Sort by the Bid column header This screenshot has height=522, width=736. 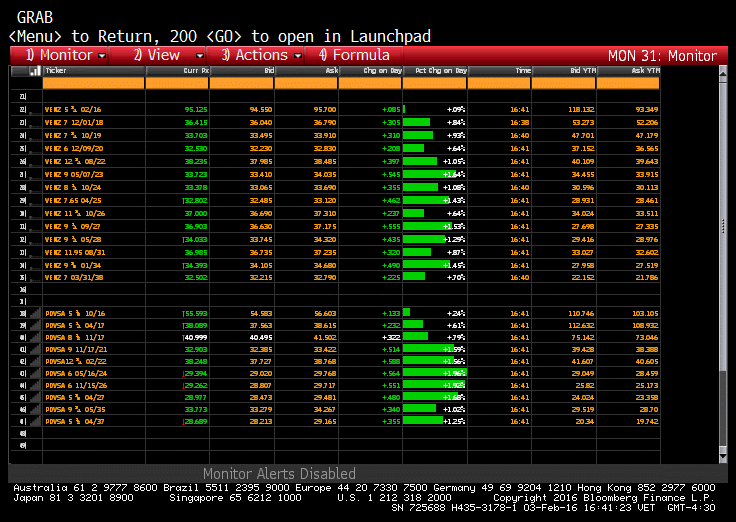pos(241,71)
